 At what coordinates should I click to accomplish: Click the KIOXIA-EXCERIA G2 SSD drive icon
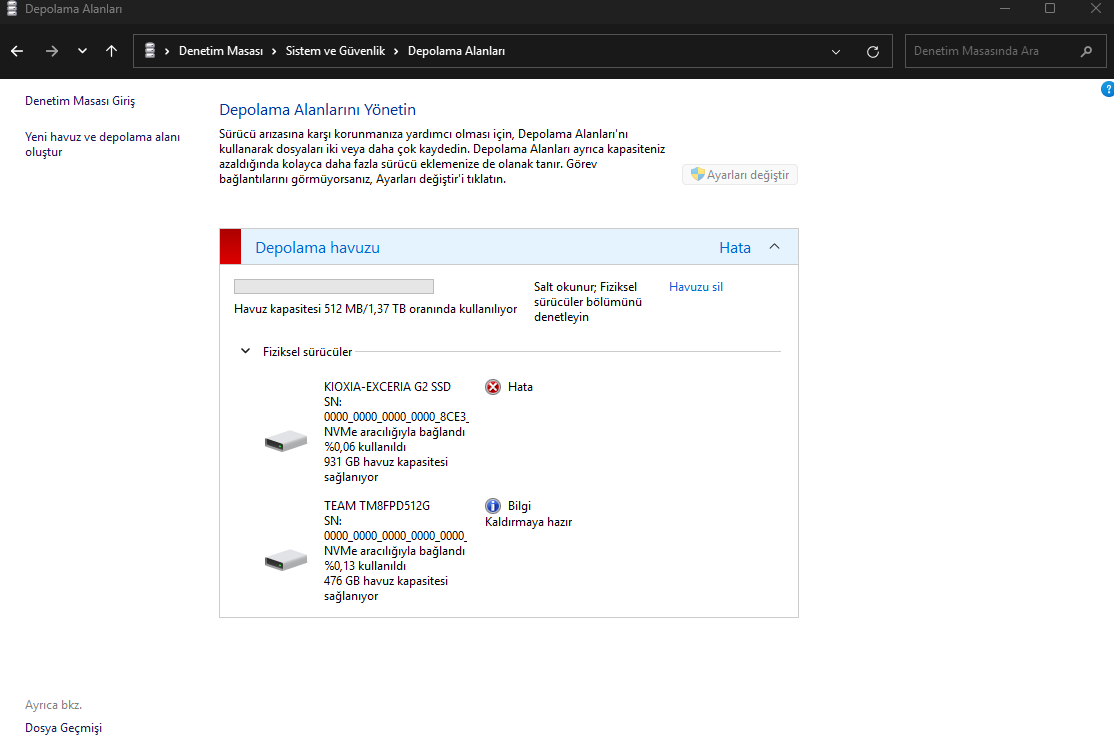tap(286, 440)
